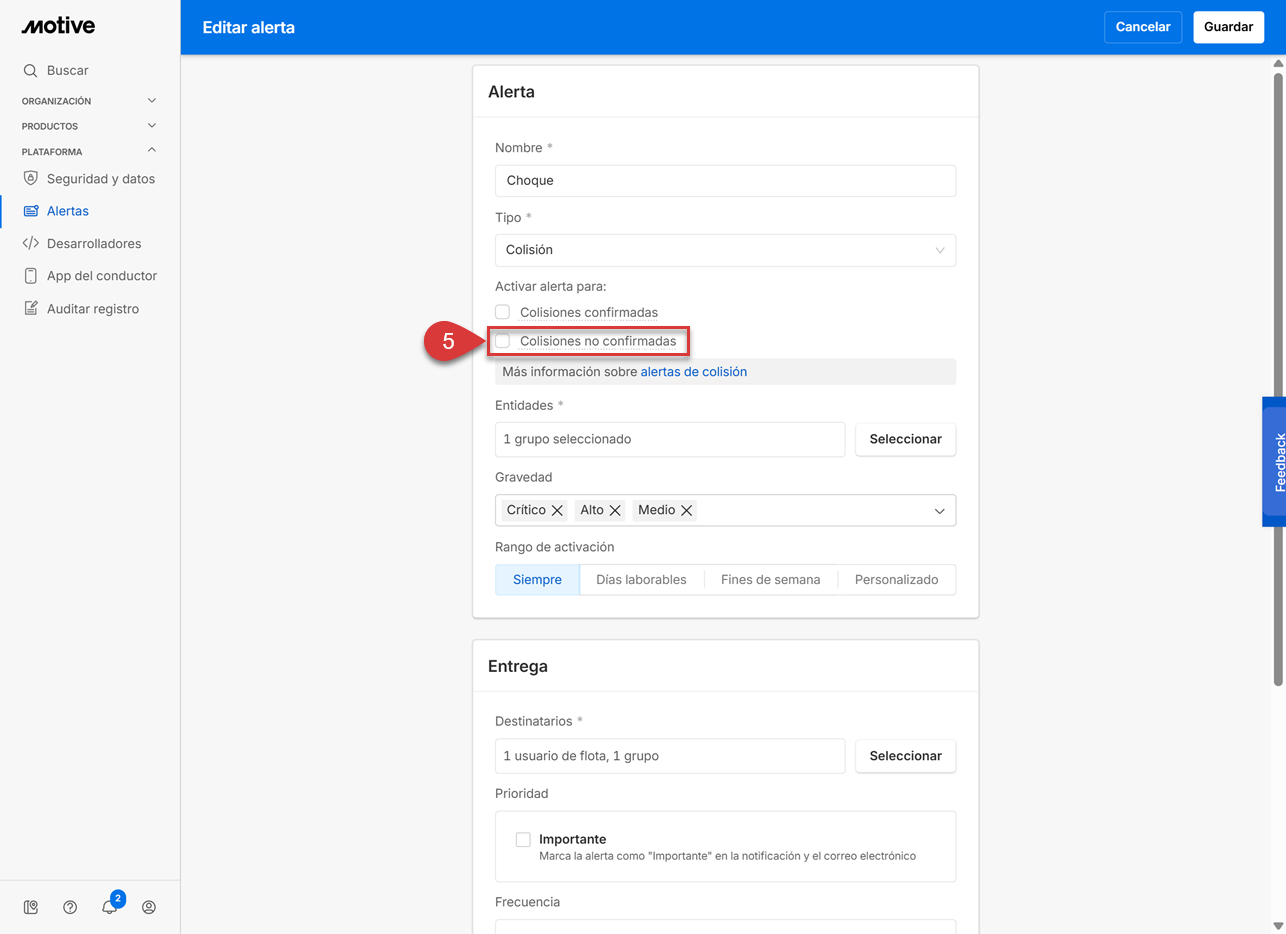The width and height of the screenshot is (1286, 934).
Task: Remove the Medio severity tag
Action: (687, 510)
